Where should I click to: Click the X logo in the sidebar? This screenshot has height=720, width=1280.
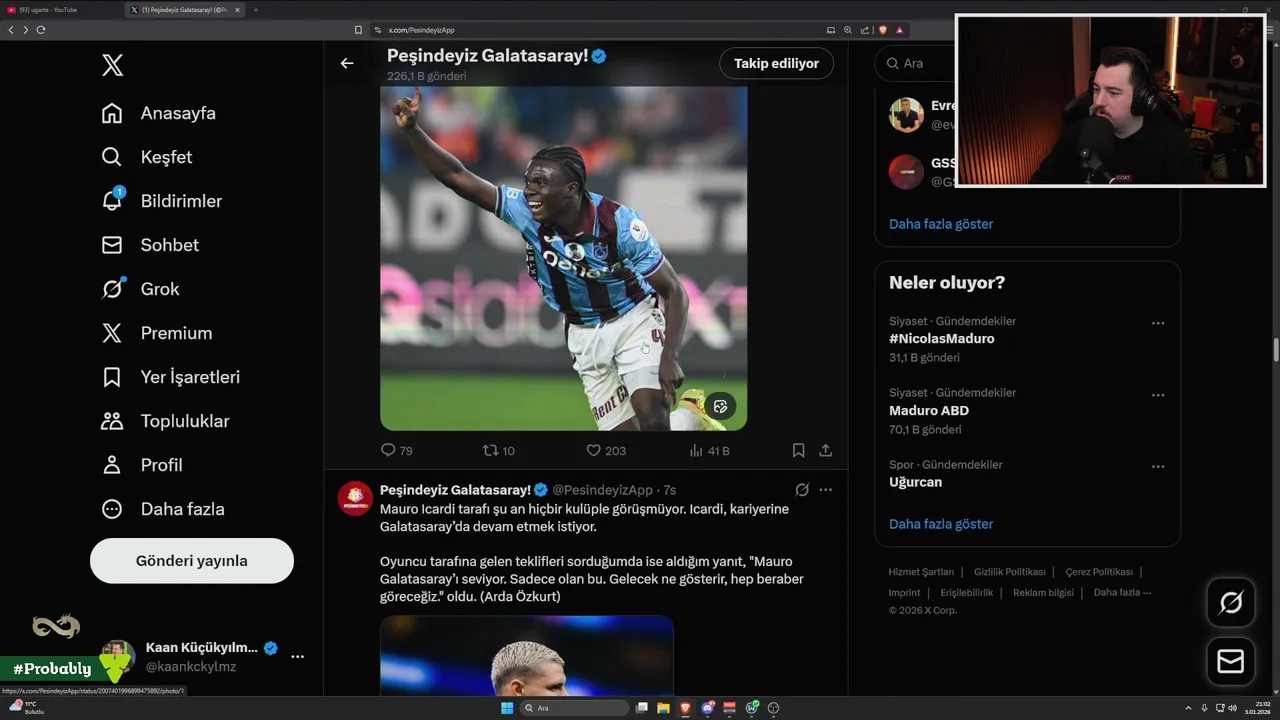click(x=113, y=66)
